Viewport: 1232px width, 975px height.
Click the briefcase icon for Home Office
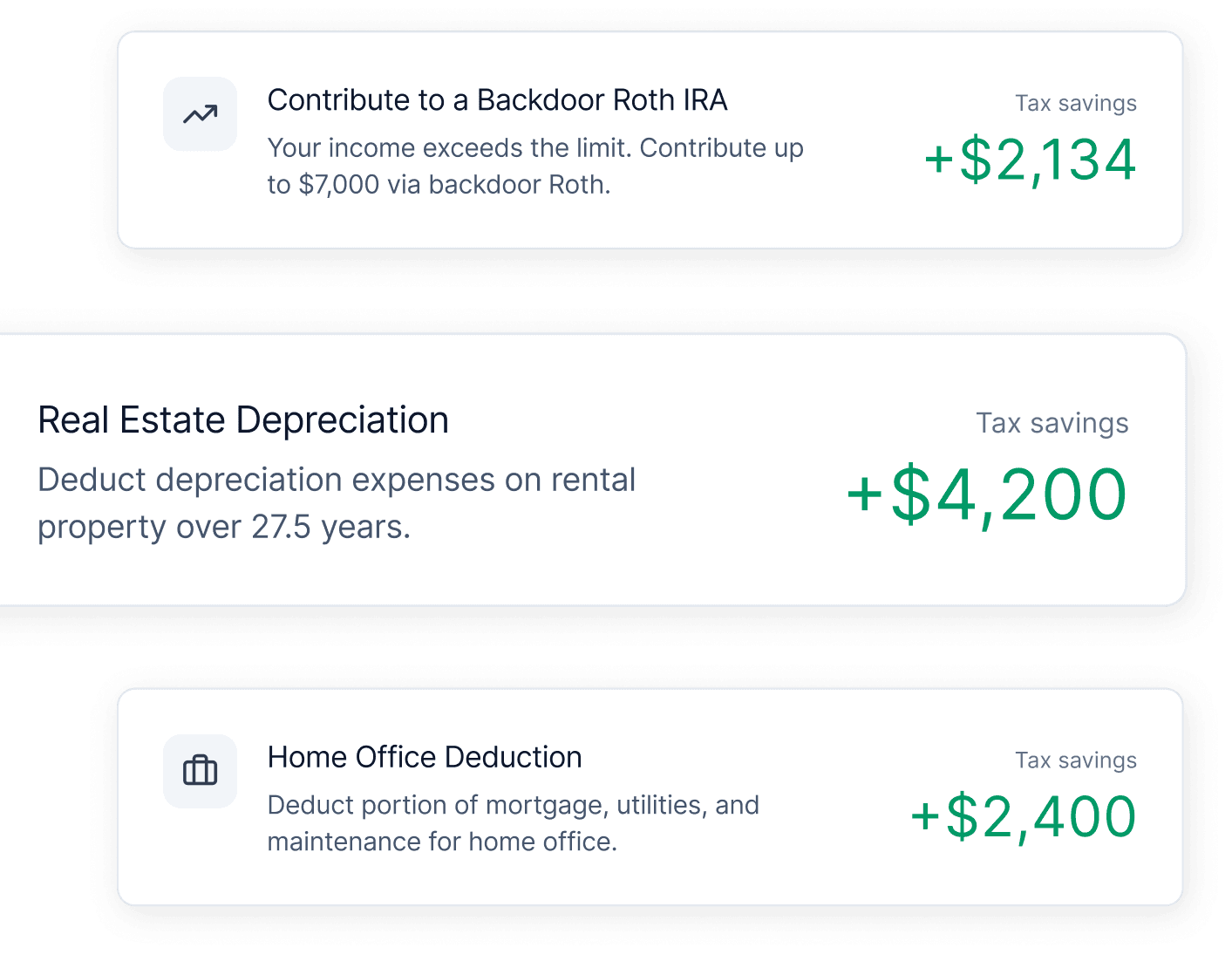pos(200,771)
